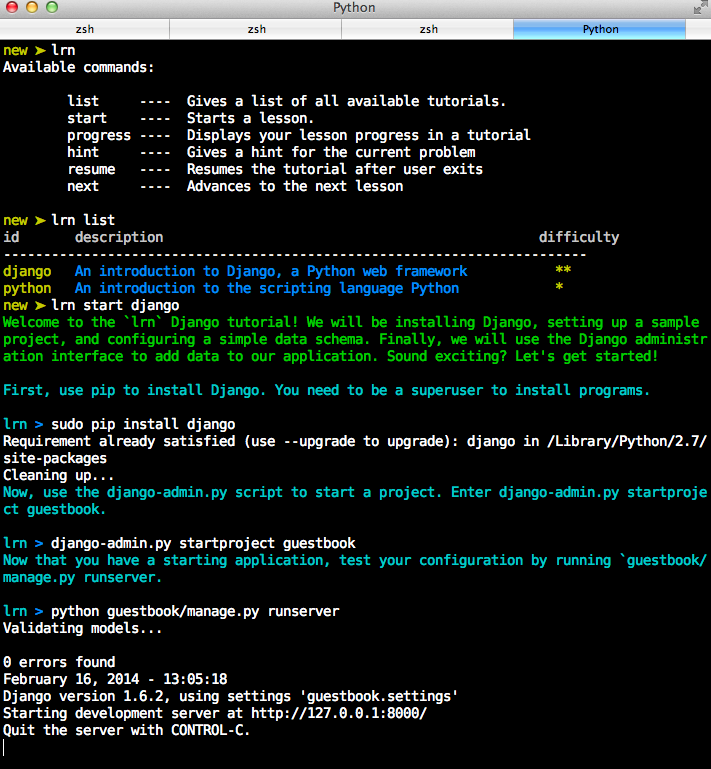Click 'Gives a hint for the current problem'
The width and height of the screenshot is (711, 769).
[331, 152]
